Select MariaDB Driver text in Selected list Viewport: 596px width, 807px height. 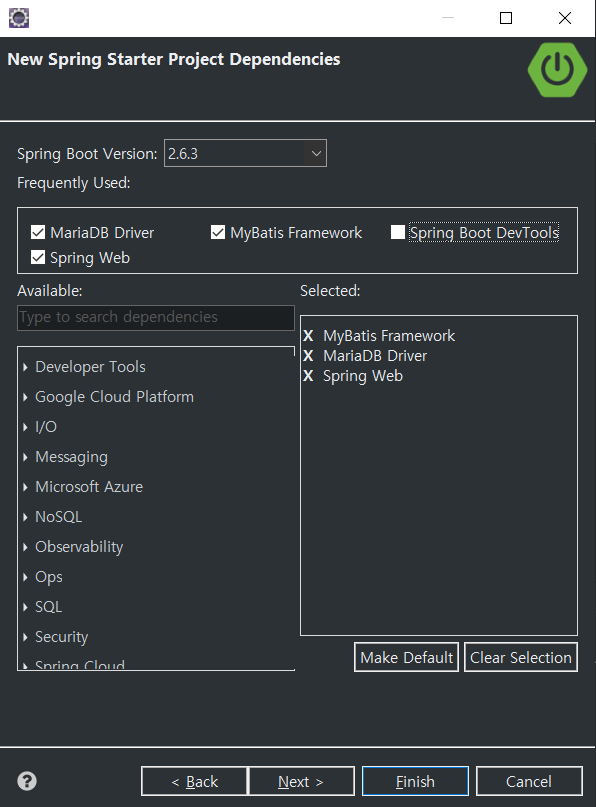click(x=375, y=356)
